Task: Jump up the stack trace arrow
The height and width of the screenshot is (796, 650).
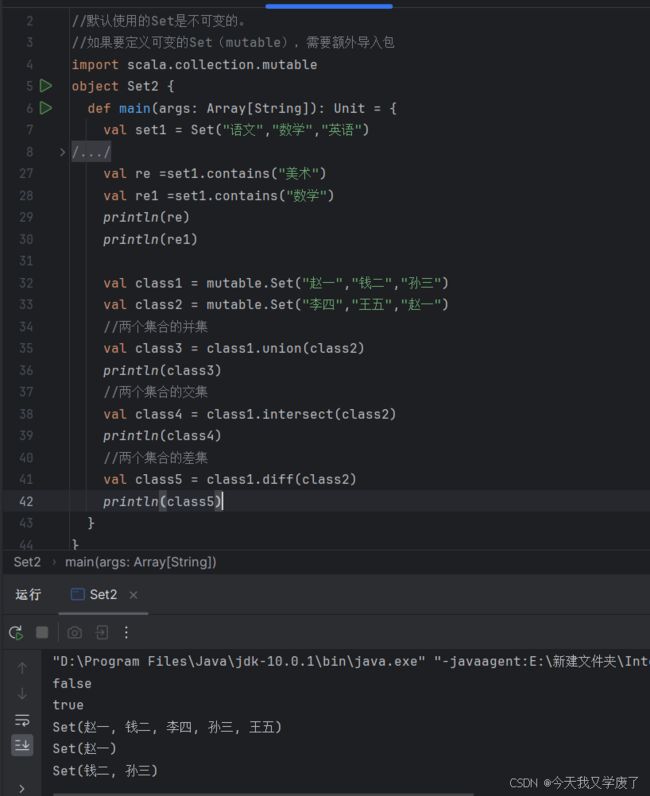Action: pos(22,668)
